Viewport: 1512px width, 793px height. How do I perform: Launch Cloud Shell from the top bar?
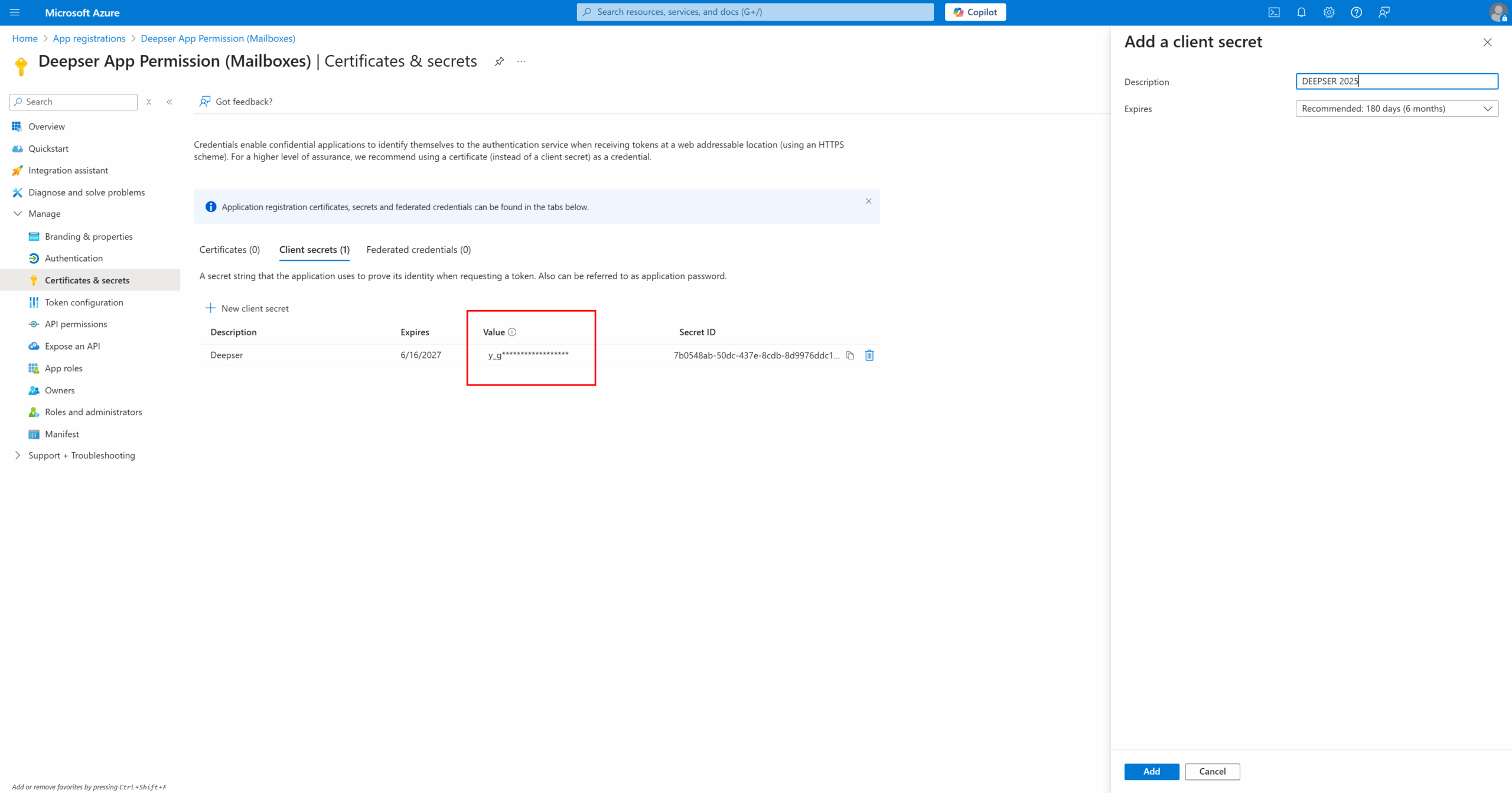pos(1274,12)
